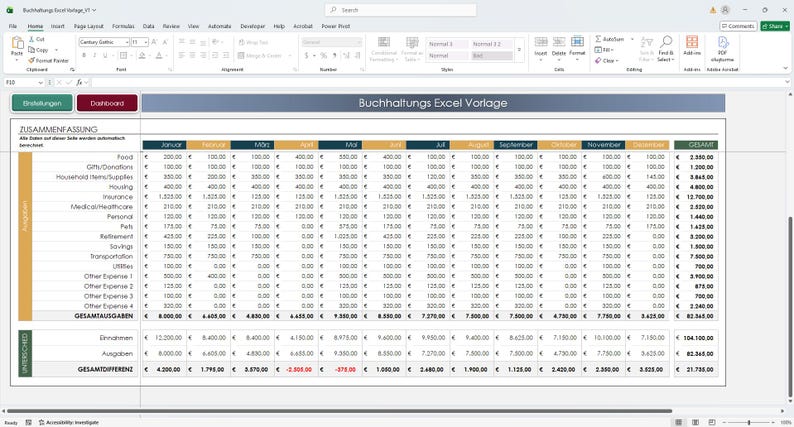794x427 pixels.
Task: Collapse the ribbon with the chevron
Action: coord(785,68)
